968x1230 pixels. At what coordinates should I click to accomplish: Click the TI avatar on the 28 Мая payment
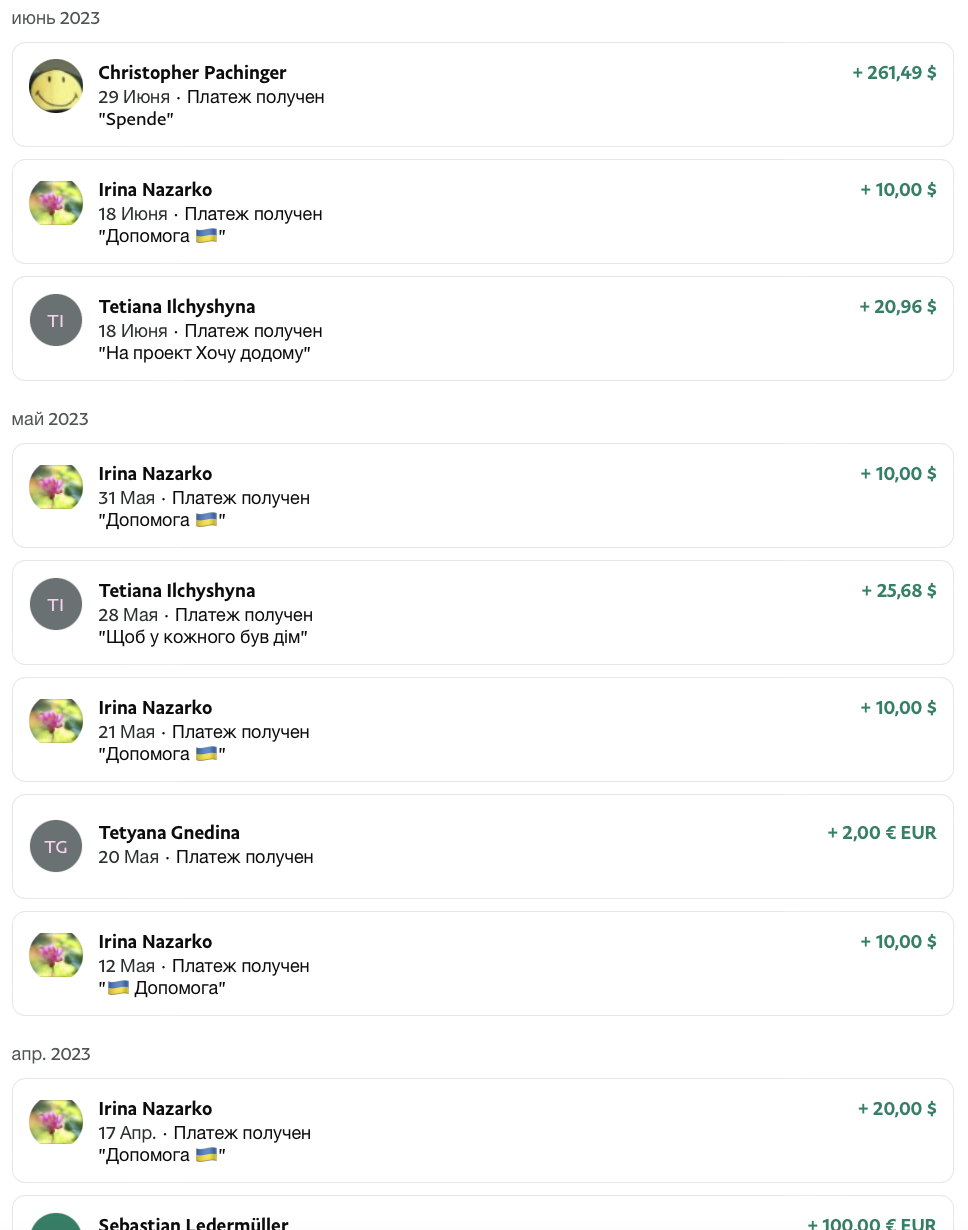(x=56, y=604)
